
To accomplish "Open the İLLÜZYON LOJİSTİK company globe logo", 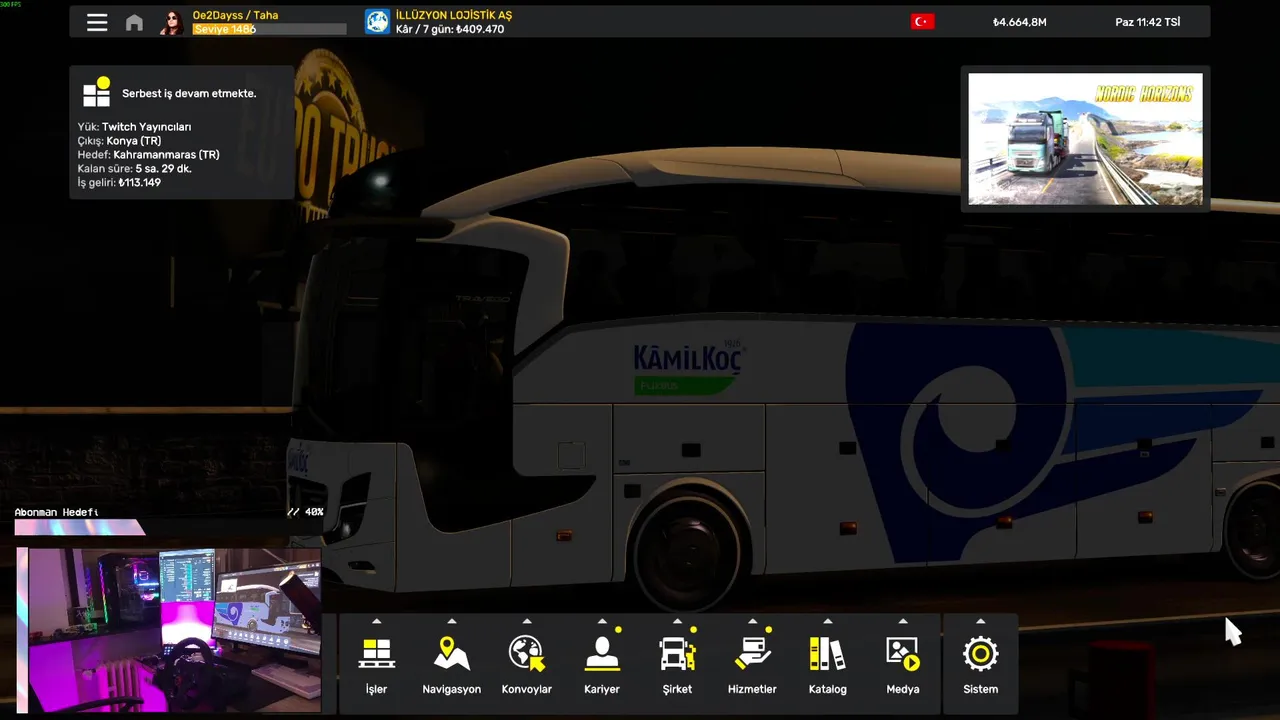I will point(377,22).
